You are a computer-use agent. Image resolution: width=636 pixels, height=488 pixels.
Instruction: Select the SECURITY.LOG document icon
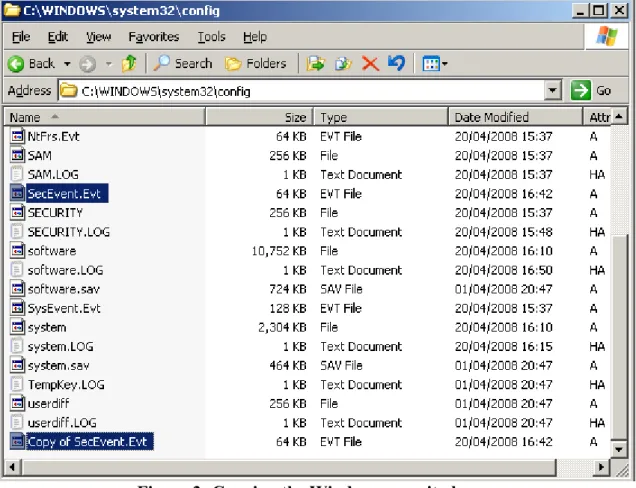[x=17, y=231]
